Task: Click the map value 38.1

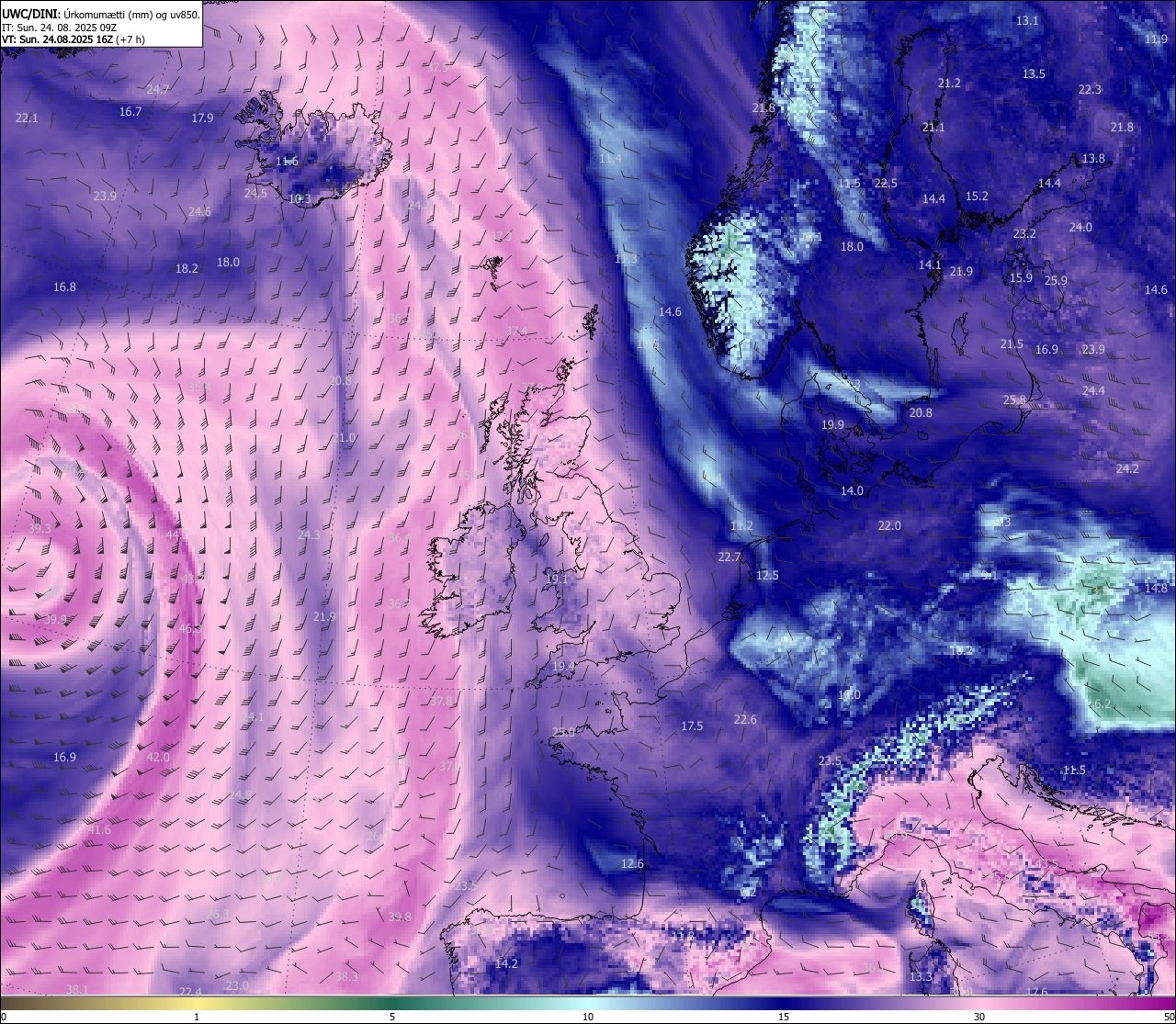Action: 77,989
